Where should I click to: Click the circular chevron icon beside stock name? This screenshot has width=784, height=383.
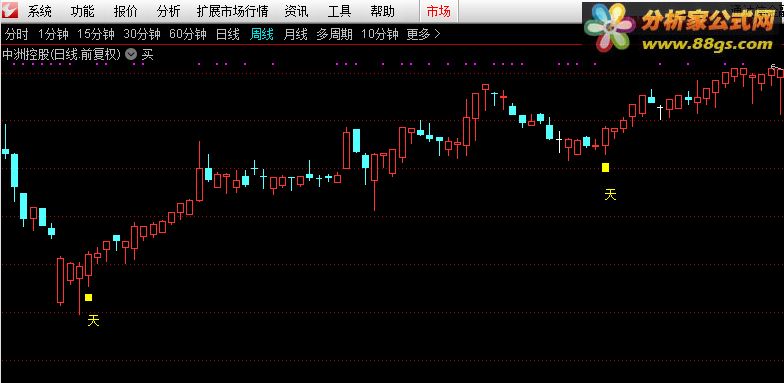tap(131, 54)
